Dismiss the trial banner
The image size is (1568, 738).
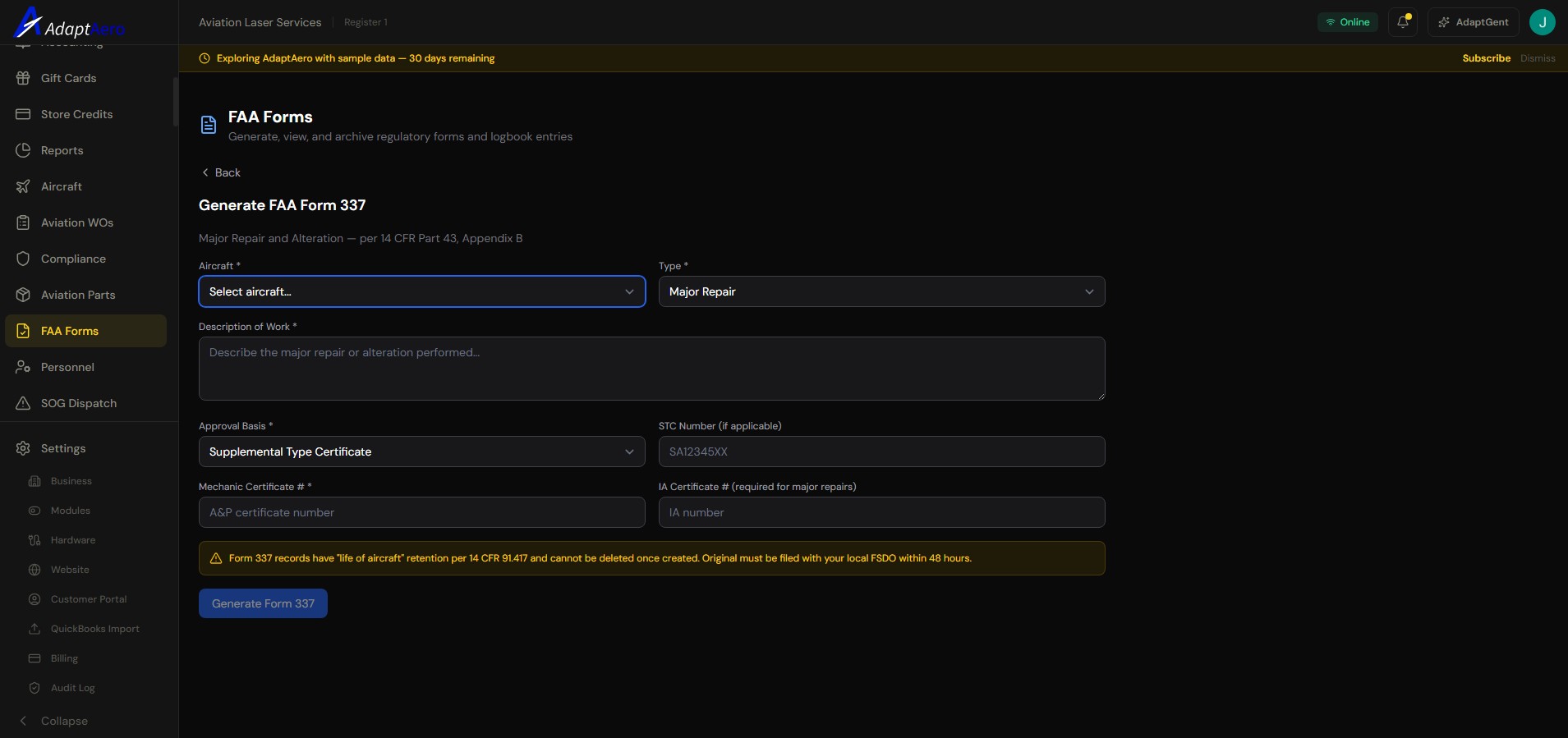pos(1538,58)
